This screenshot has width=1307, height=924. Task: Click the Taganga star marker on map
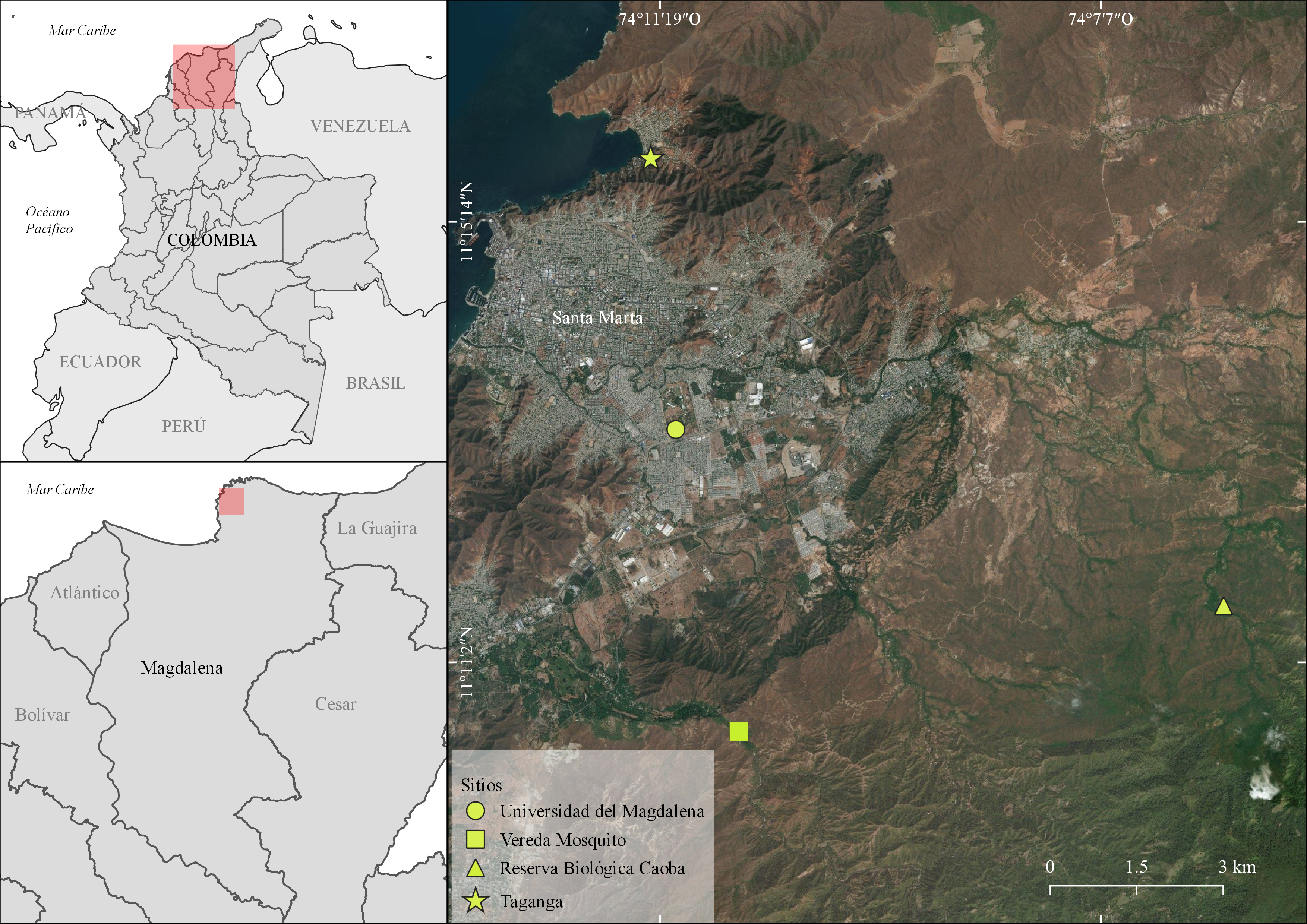tap(650, 159)
